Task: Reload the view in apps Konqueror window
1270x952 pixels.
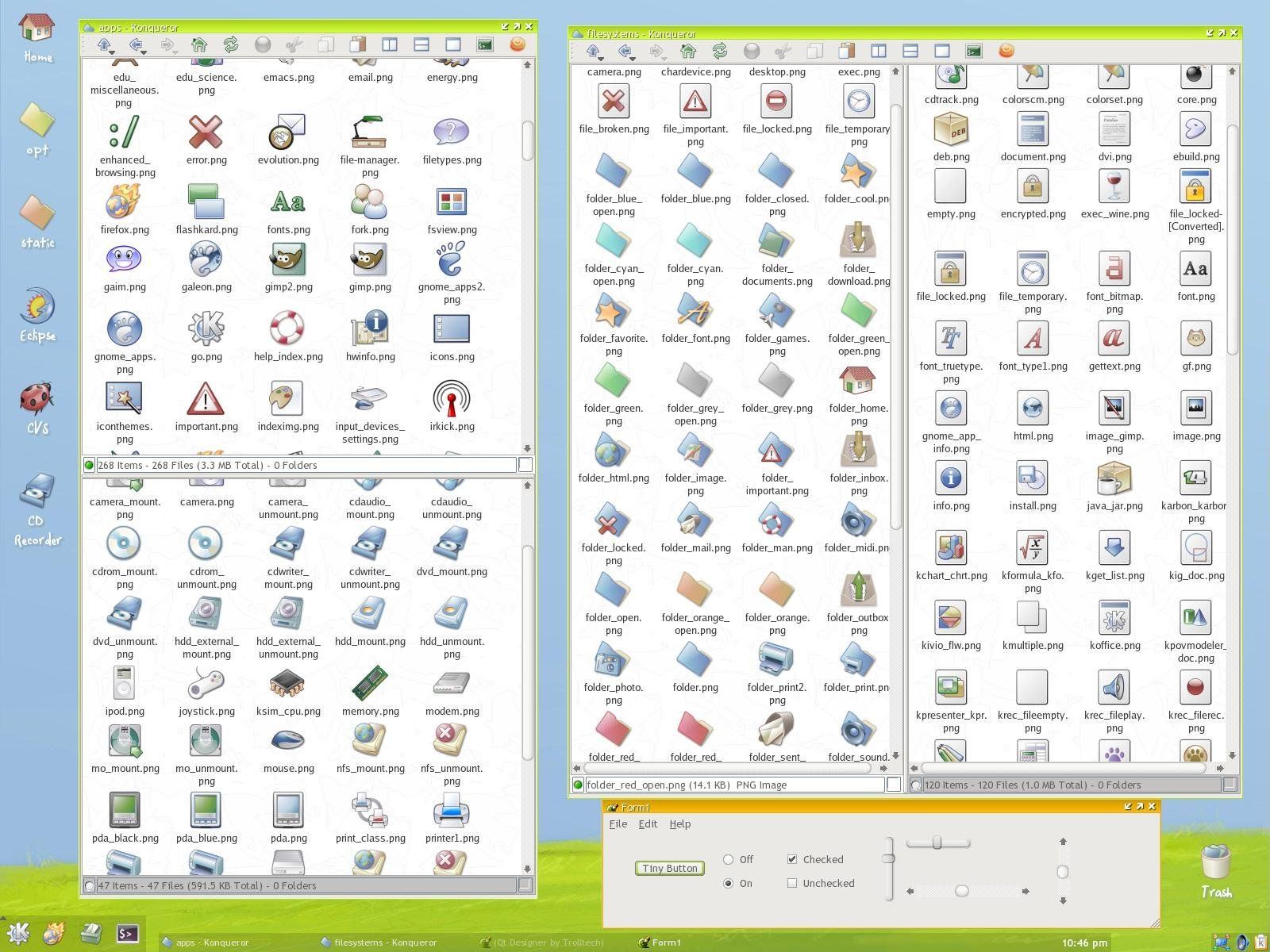Action: click(231, 45)
